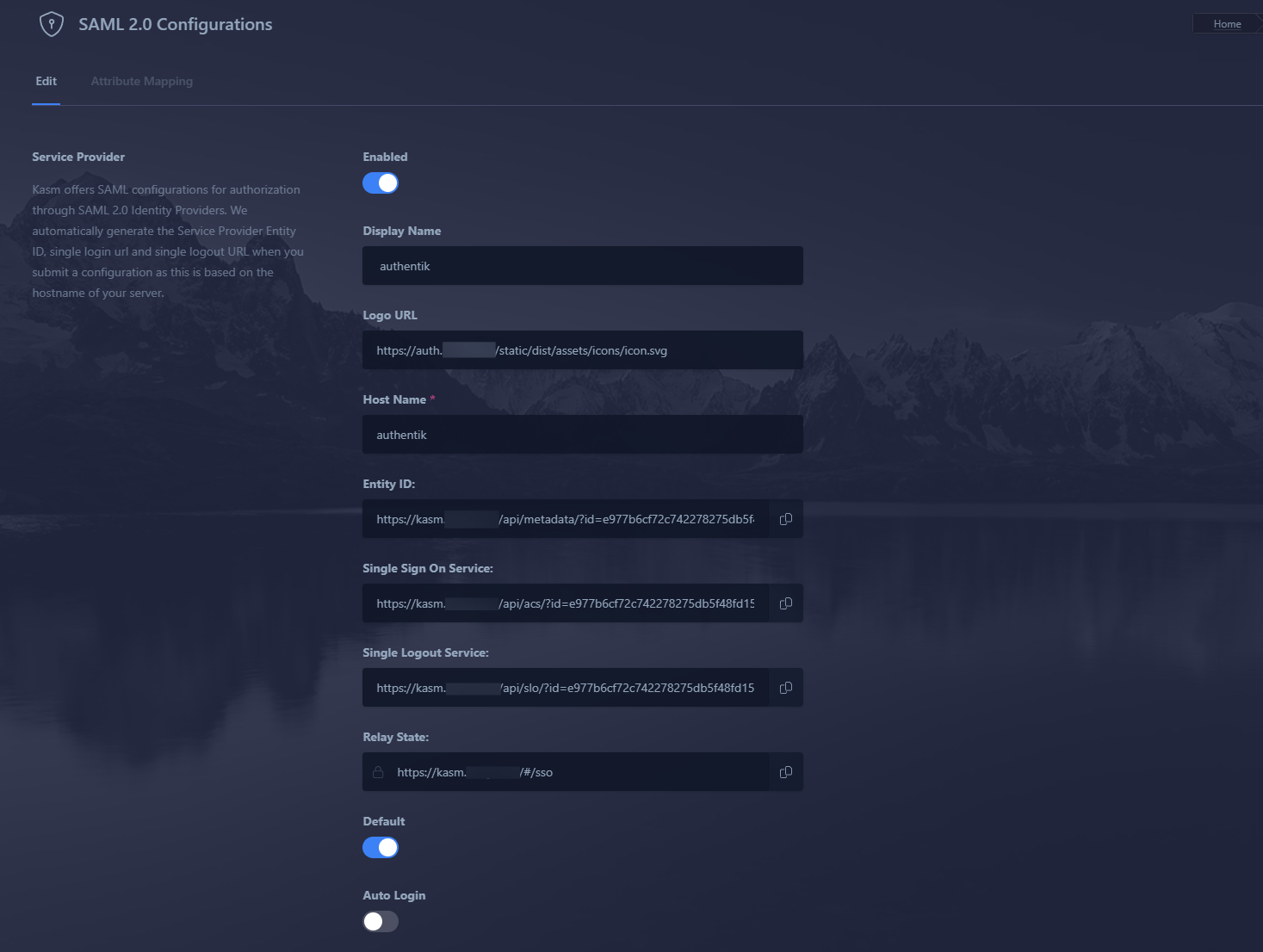Click the Relay State text field

tap(566, 772)
